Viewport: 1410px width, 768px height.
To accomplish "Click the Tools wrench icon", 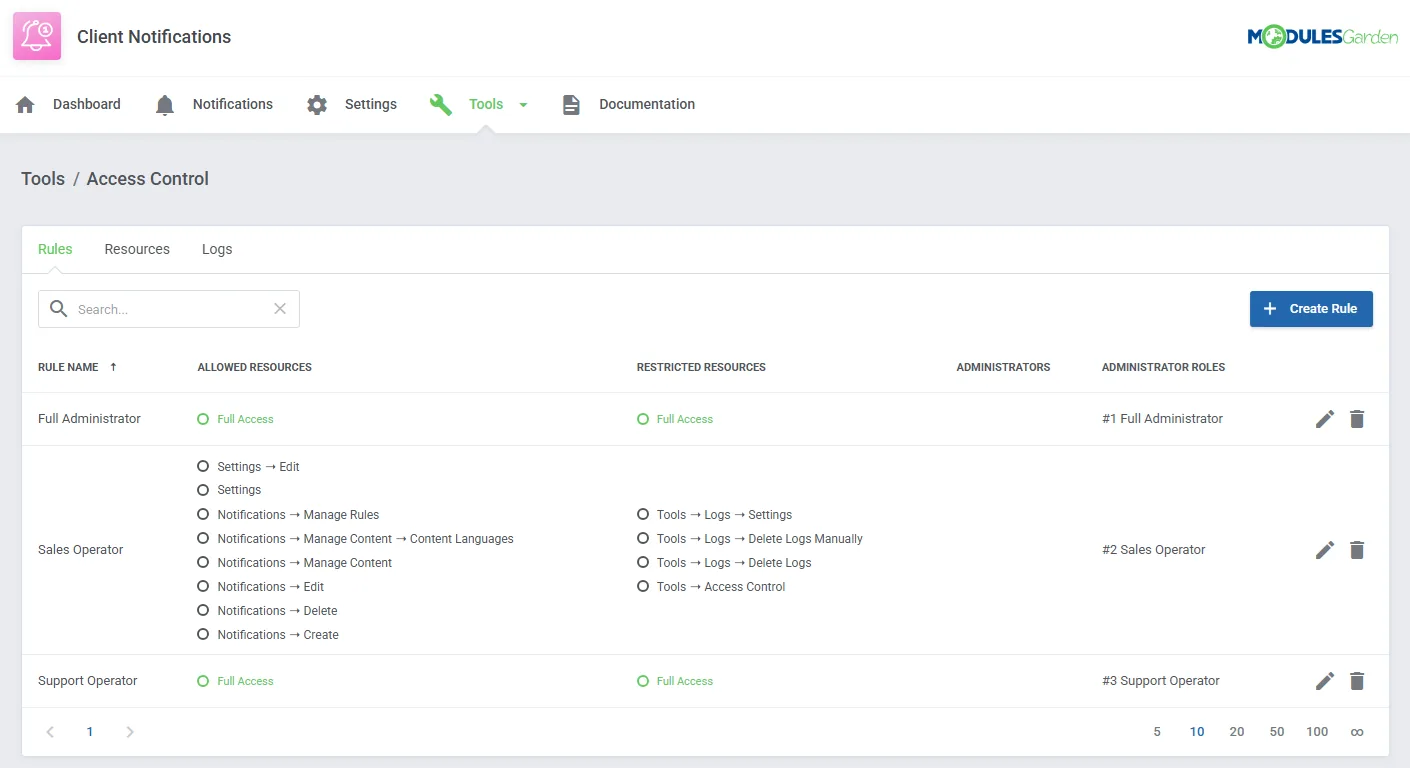I will 441,105.
